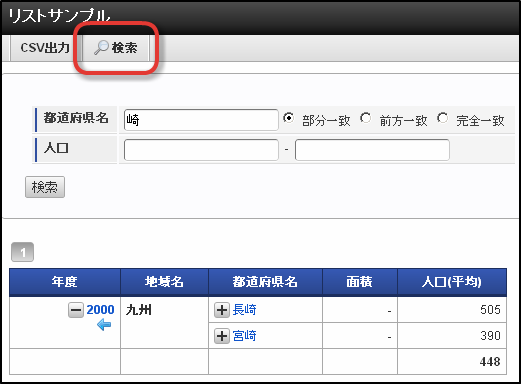Click the リストサンプル title text
This screenshot has height=384, width=521.
pyautogui.click(x=59, y=15)
